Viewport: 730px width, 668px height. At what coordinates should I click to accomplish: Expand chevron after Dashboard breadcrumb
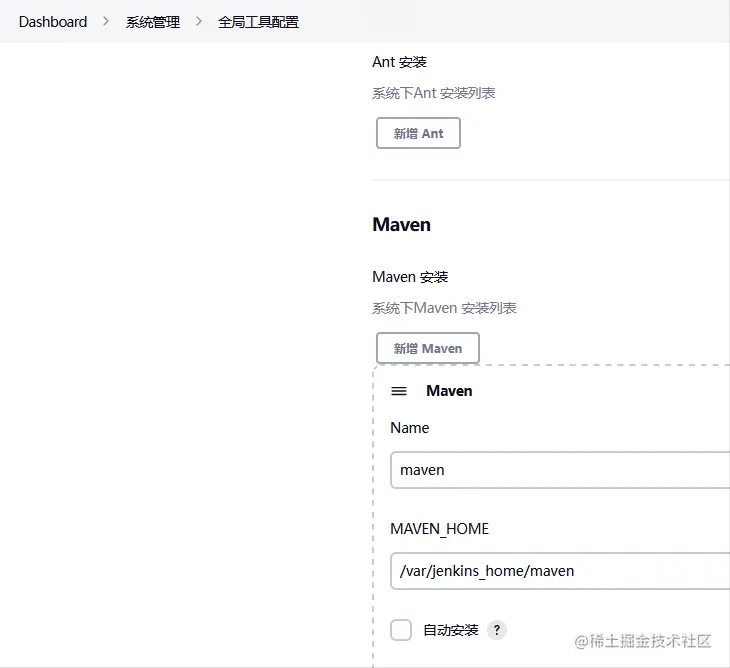[106, 21]
